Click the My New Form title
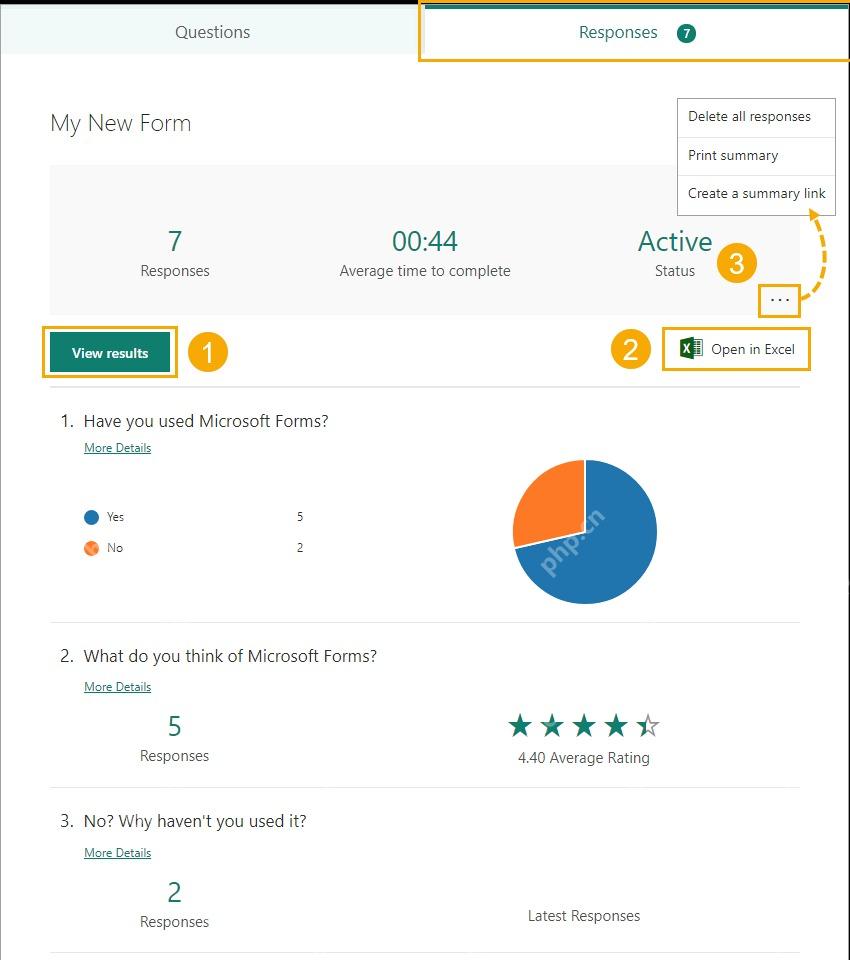 pos(121,123)
